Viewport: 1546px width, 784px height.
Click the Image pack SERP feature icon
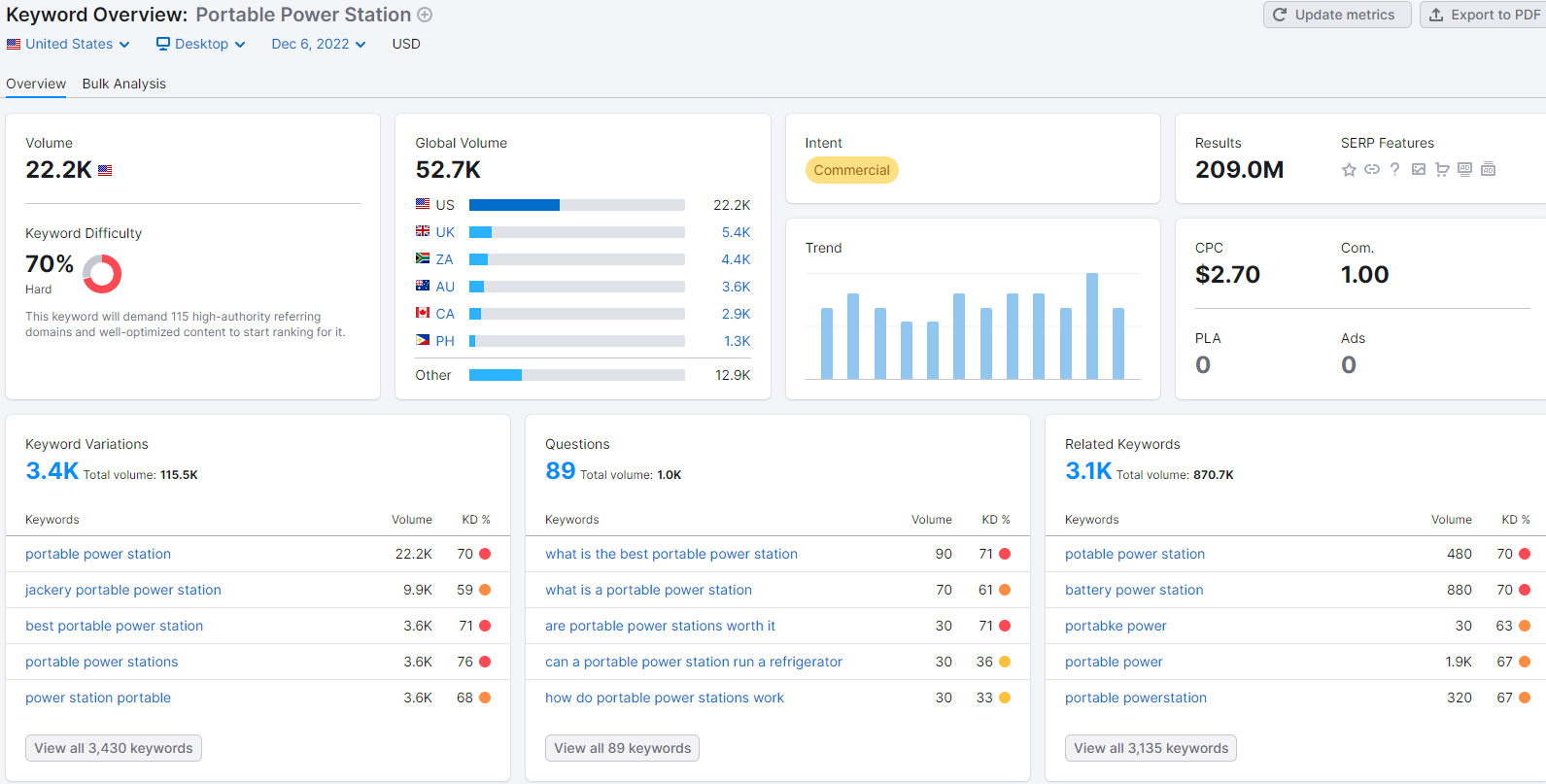(1419, 169)
